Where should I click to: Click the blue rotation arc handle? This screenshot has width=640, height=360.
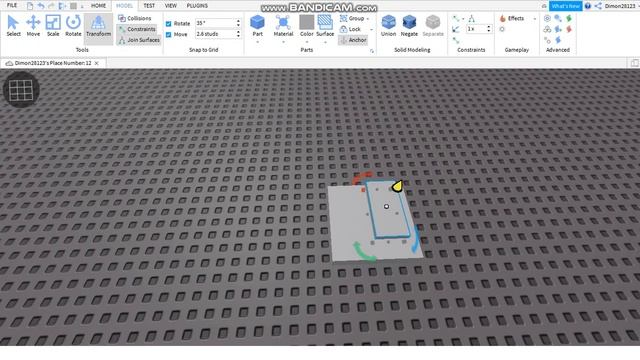[416, 240]
